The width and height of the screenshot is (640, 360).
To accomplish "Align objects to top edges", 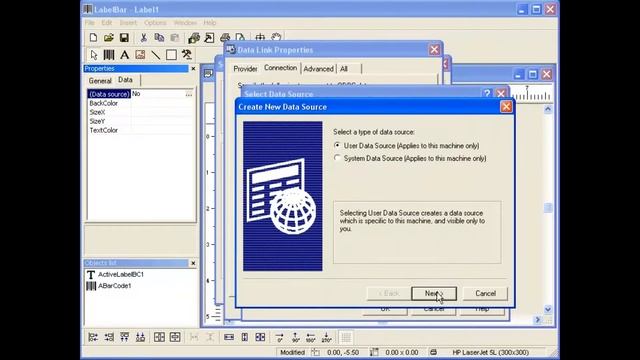I will click(x=124, y=337).
